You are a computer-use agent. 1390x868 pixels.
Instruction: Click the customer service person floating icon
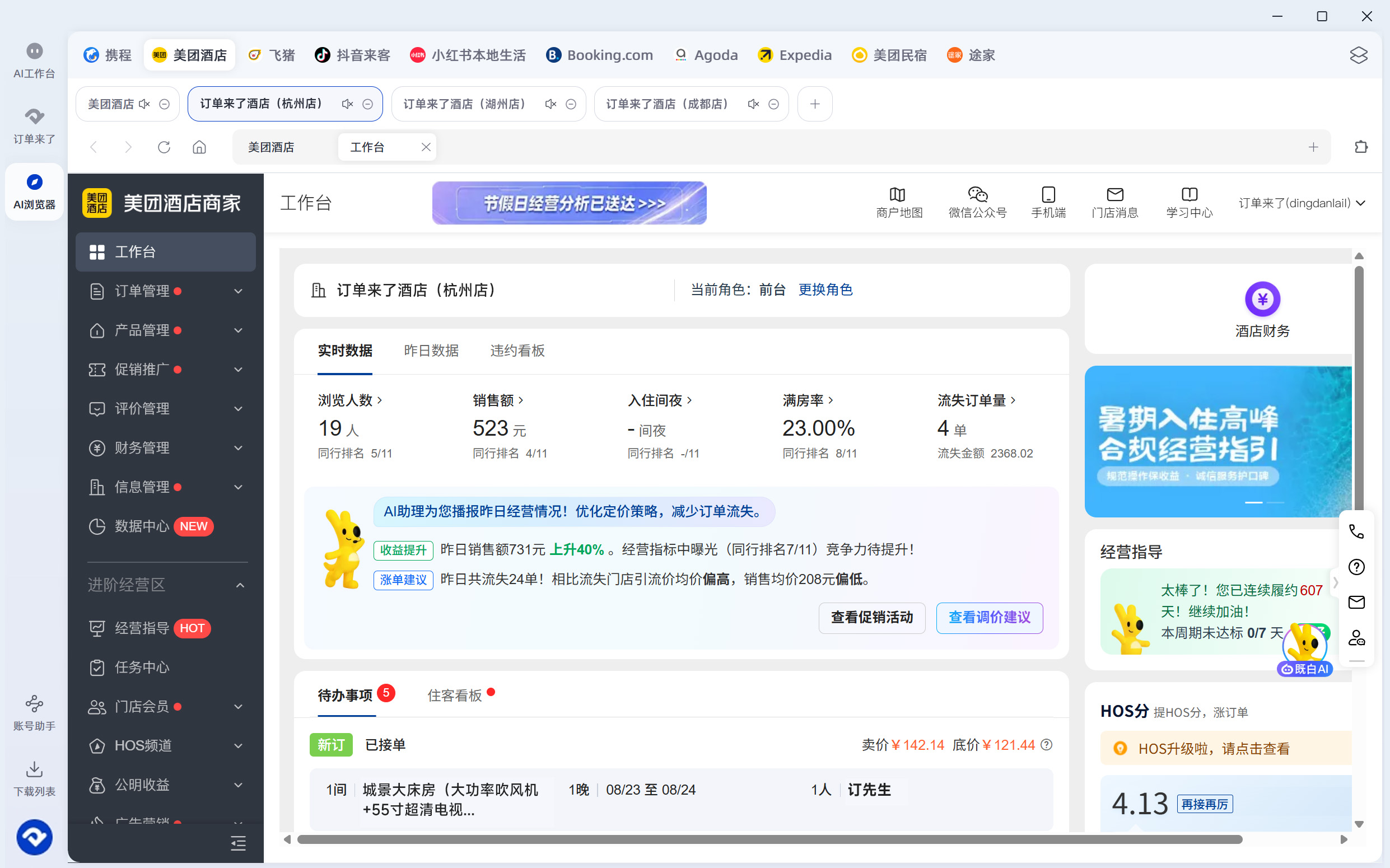pyautogui.click(x=1356, y=638)
